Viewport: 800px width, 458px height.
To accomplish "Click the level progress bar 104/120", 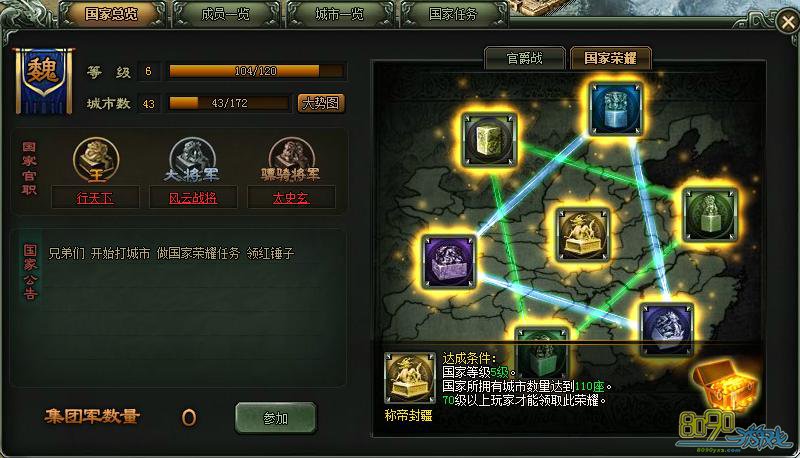I will pos(256,71).
